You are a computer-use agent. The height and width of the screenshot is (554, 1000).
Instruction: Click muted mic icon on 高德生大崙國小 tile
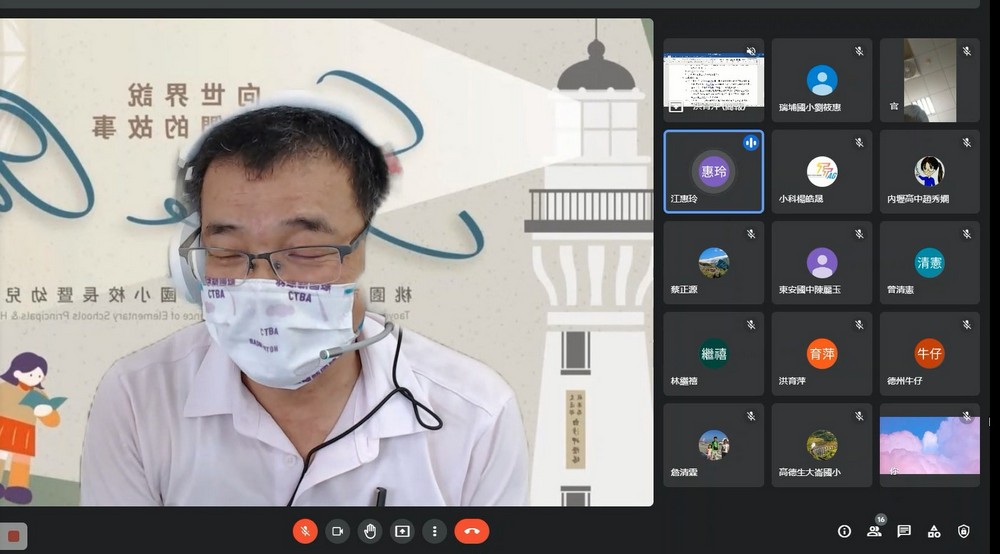coord(859,416)
